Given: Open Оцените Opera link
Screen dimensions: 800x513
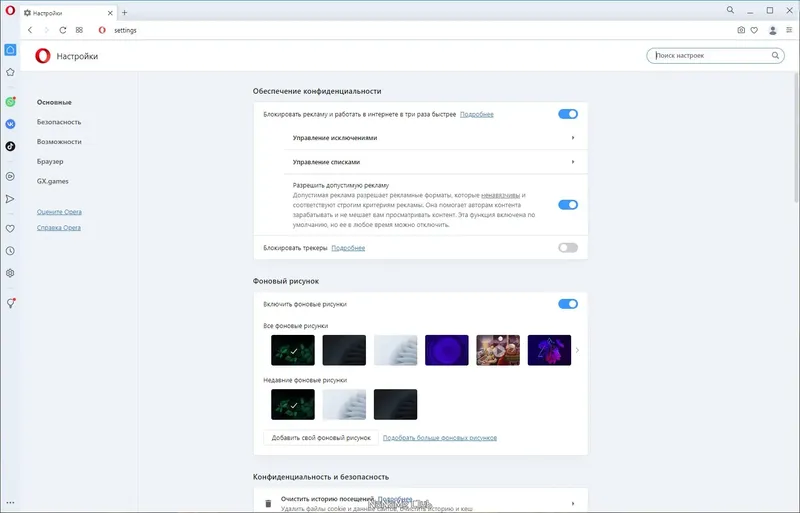Looking at the screenshot, I should (59, 212).
